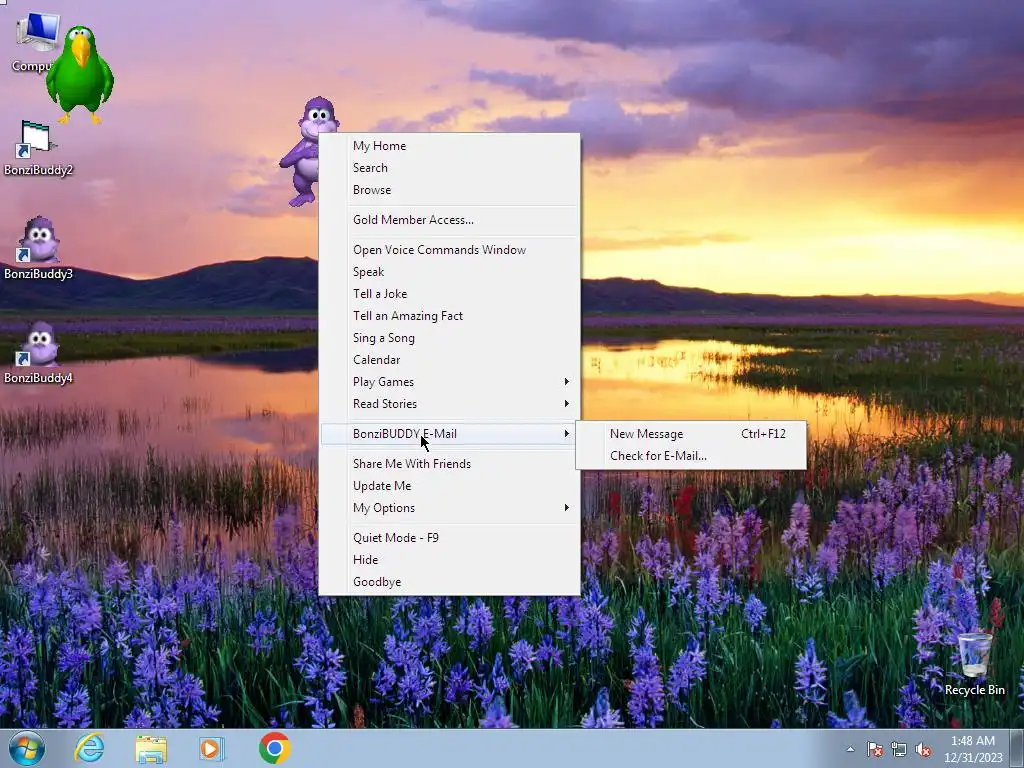Launch Internet Explorer from taskbar

[89, 748]
